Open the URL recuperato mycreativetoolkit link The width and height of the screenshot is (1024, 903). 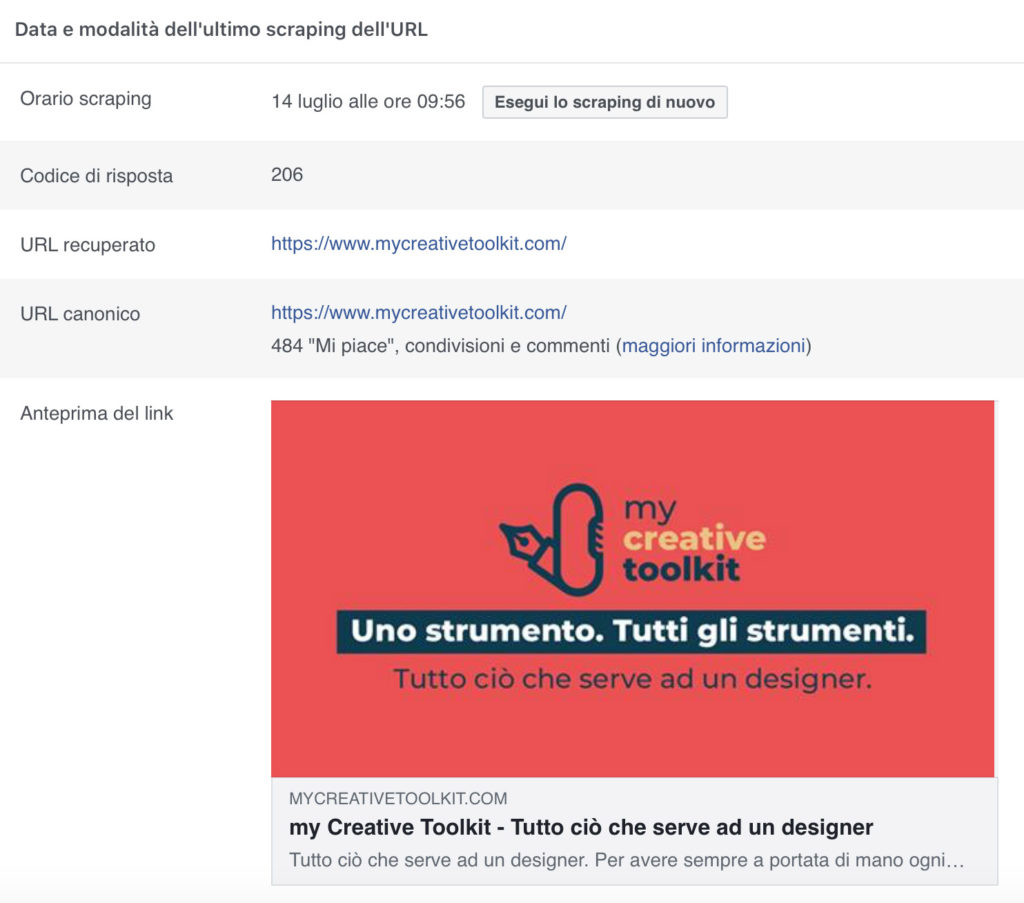pos(419,244)
